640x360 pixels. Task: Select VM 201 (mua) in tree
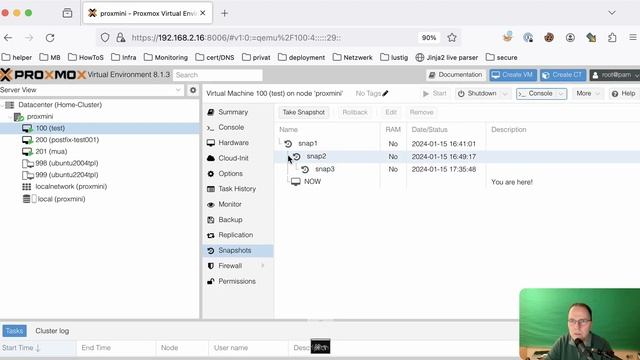click(51, 151)
